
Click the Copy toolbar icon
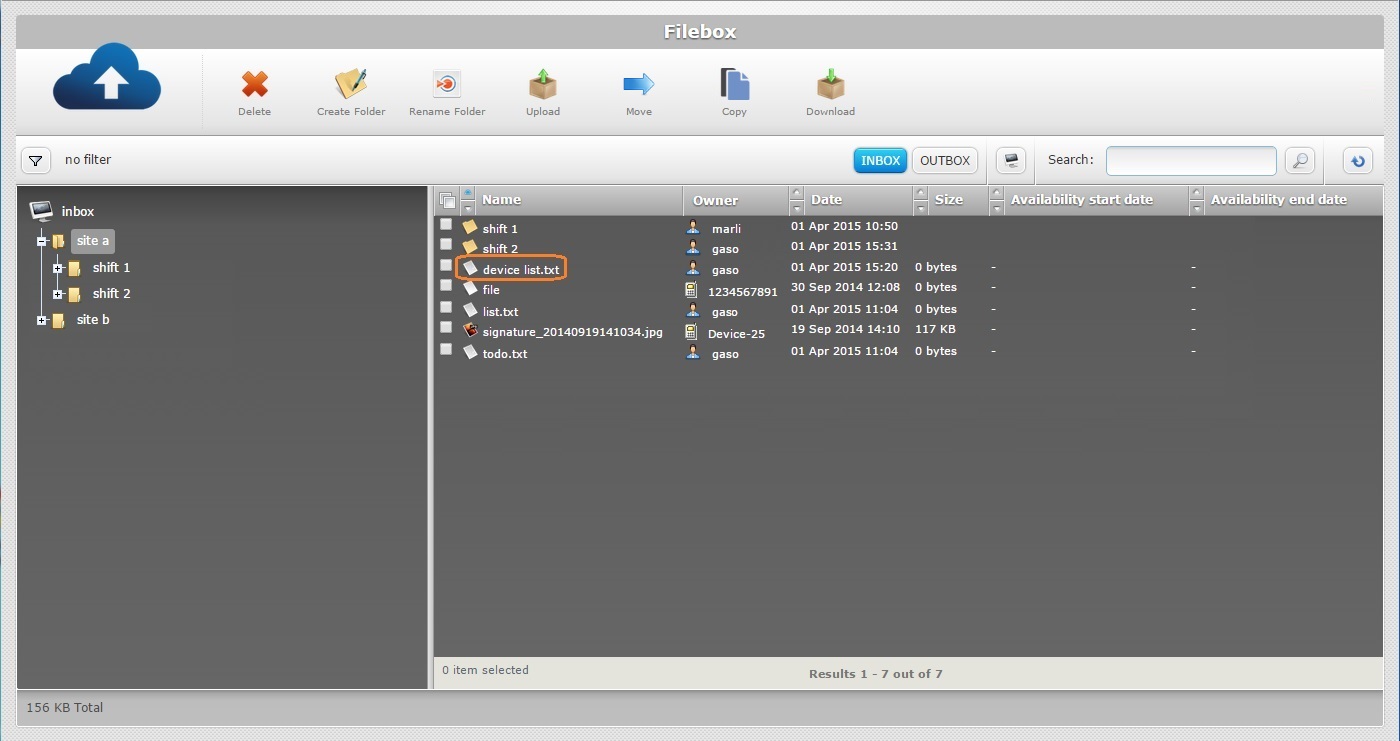pyautogui.click(x=735, y=84)
